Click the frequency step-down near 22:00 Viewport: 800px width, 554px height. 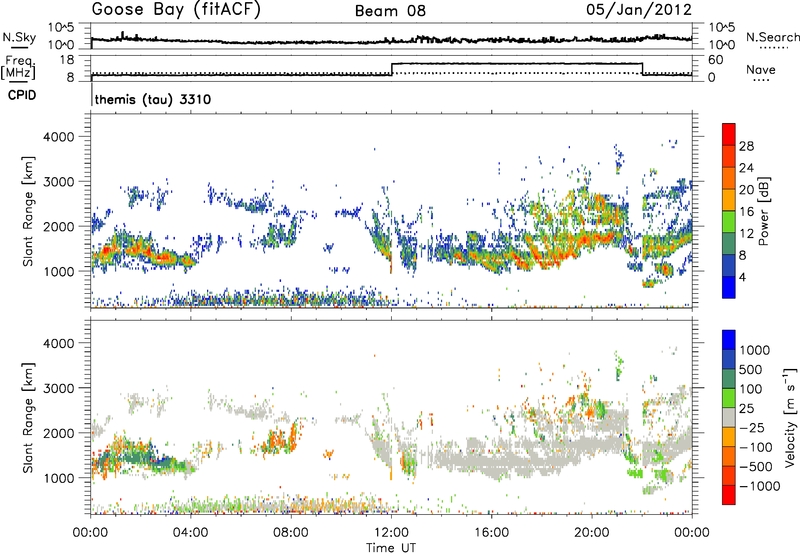[642, 69]
